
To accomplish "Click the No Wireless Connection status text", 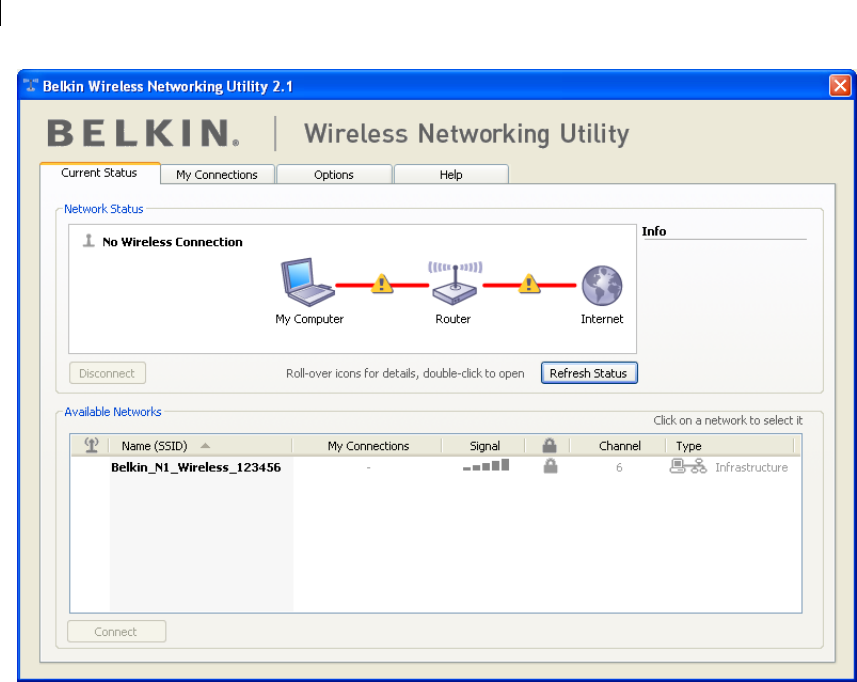I will pyautogui.click(x=172, y=242).
